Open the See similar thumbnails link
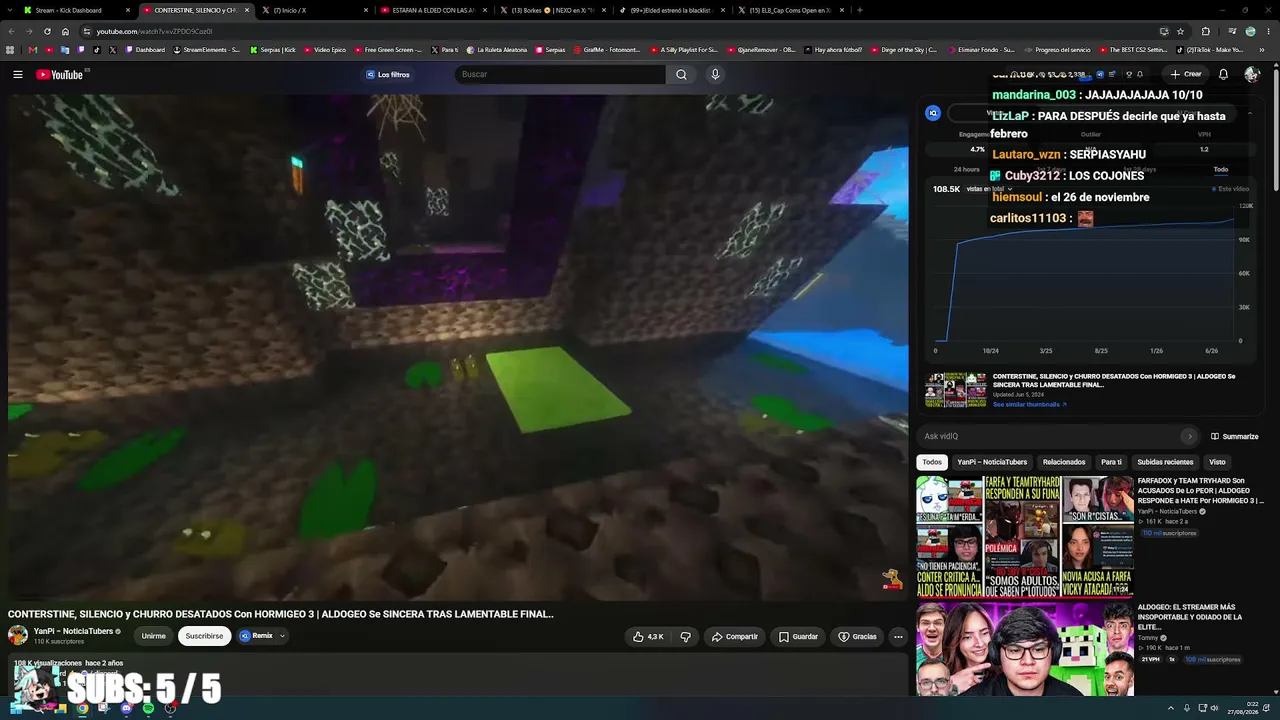The height and width of the screenshot is (720, 1280). [1029, 405]
